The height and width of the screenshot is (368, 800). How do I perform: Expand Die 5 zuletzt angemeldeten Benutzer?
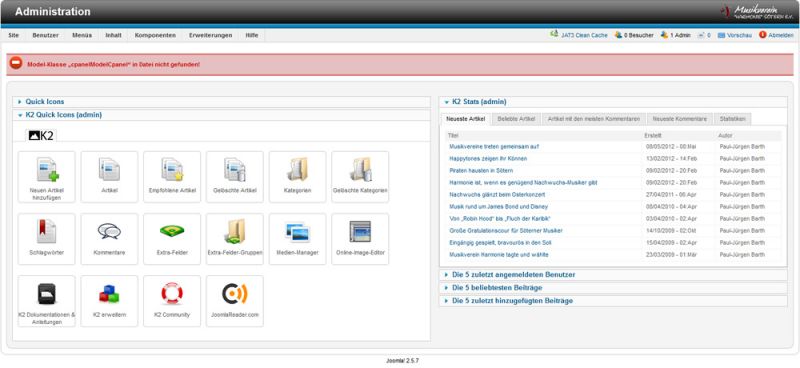[514, 275]
